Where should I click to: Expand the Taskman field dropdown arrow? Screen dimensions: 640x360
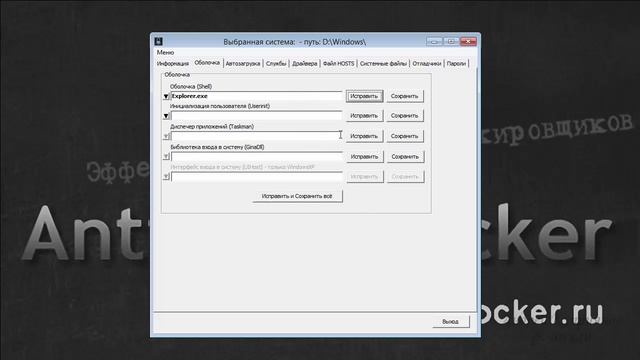(166, 136)
